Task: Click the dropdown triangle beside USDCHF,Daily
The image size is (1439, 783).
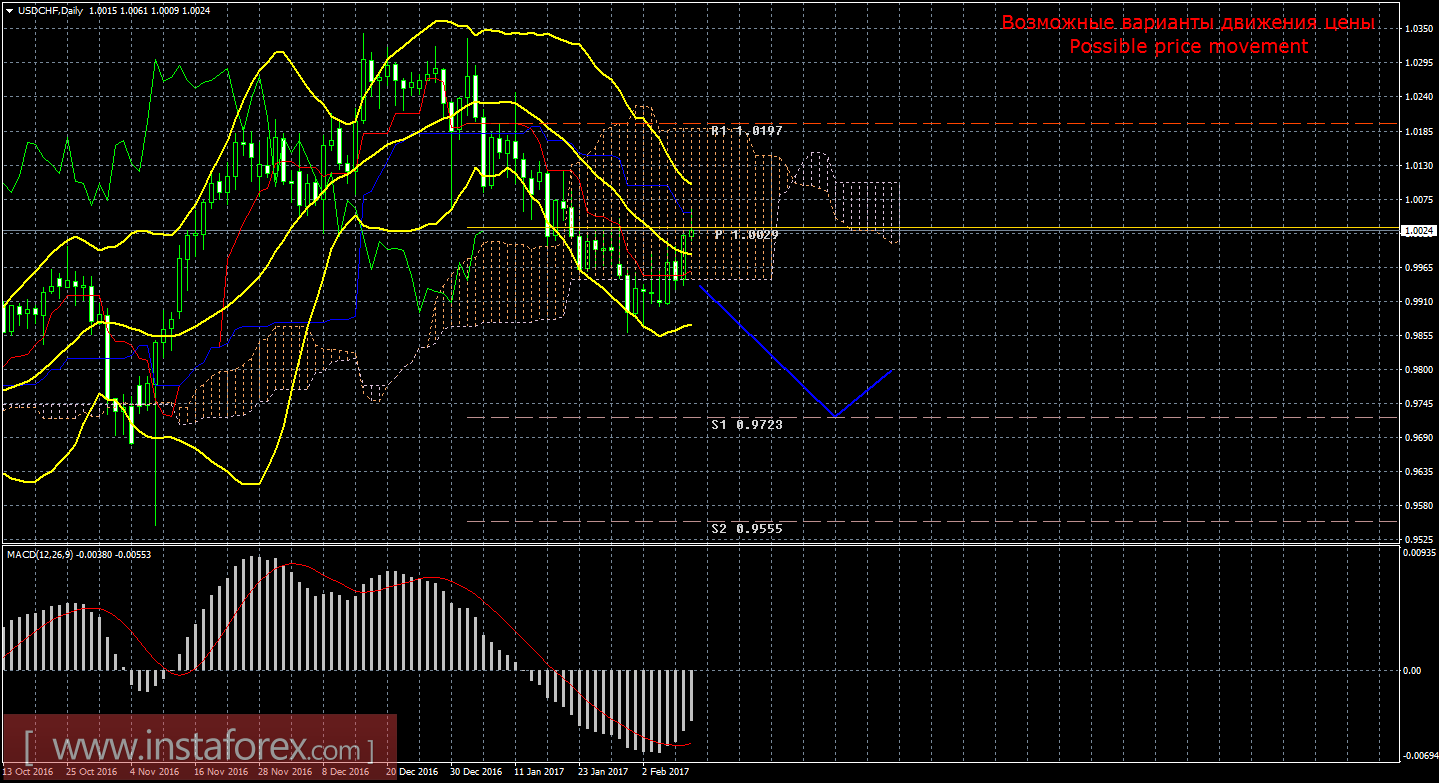Action: pyautogui.click(x=9, y=10)
